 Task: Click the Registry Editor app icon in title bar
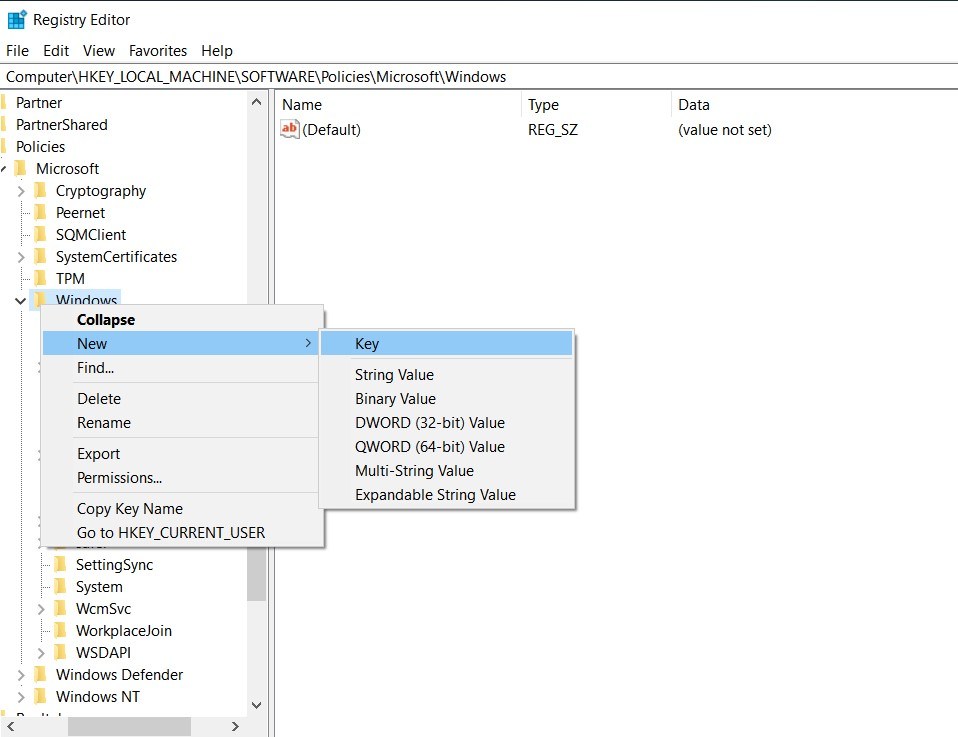17,19
